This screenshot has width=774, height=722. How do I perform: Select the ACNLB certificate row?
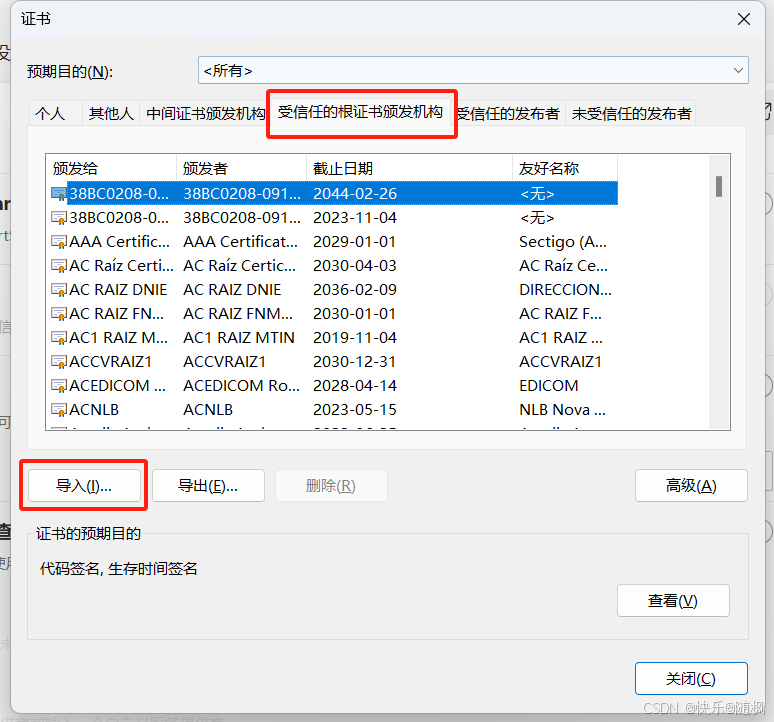click(x=334, y=410)
